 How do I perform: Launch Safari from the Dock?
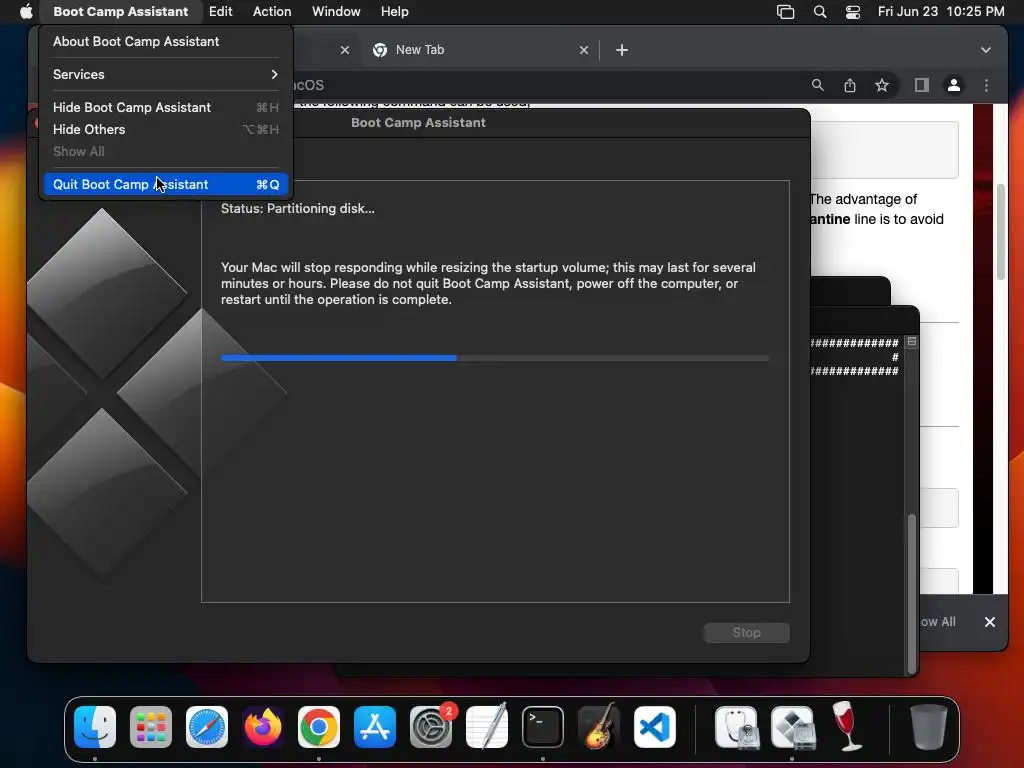click(x=207, y=727)
